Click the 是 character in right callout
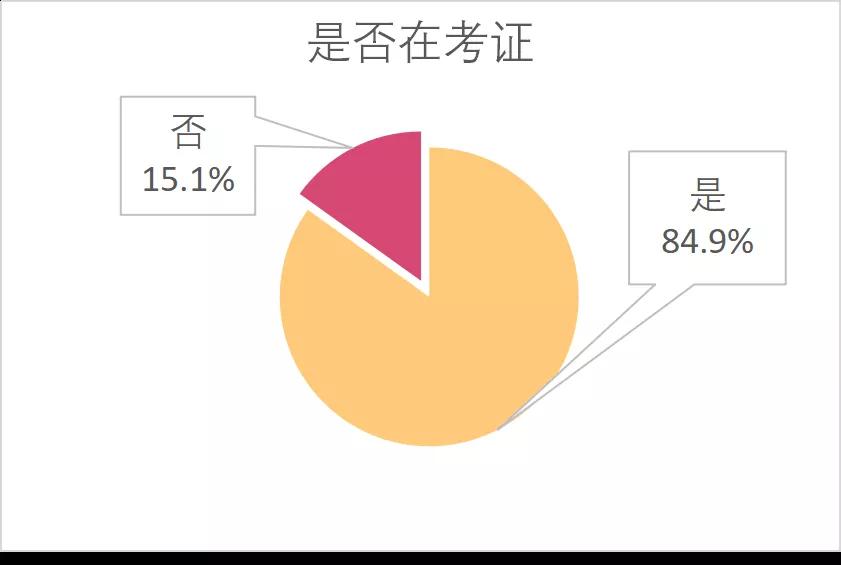841x565 pixels. (x=708, y=194)
